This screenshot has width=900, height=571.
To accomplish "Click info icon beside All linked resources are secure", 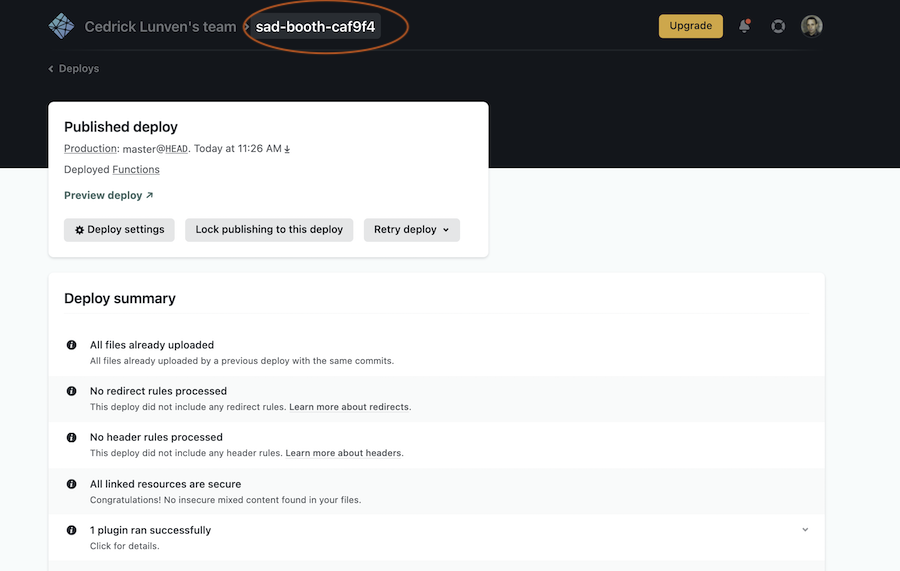I will point(71,484).
